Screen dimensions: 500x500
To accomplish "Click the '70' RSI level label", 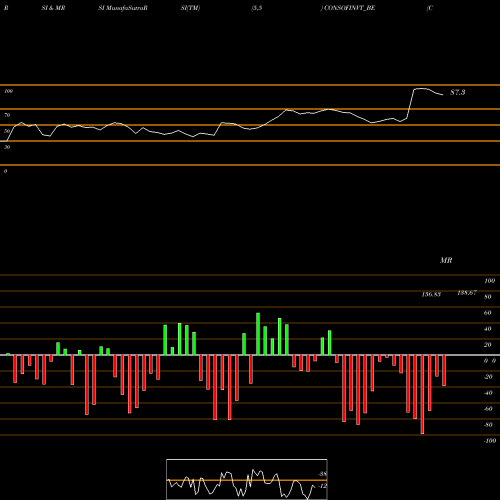I will tap(7, 115).
